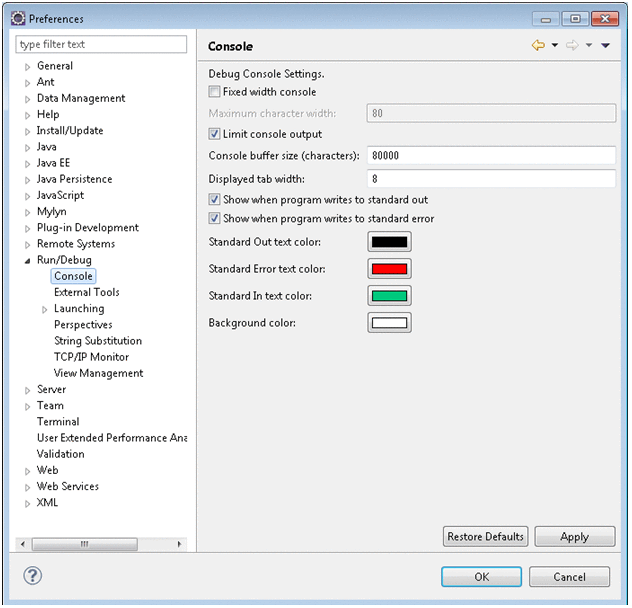Image resolution: width=632 pixels, height=608 pixels.
Task: Expand the Java EE tree node
Action: point(28,163)
